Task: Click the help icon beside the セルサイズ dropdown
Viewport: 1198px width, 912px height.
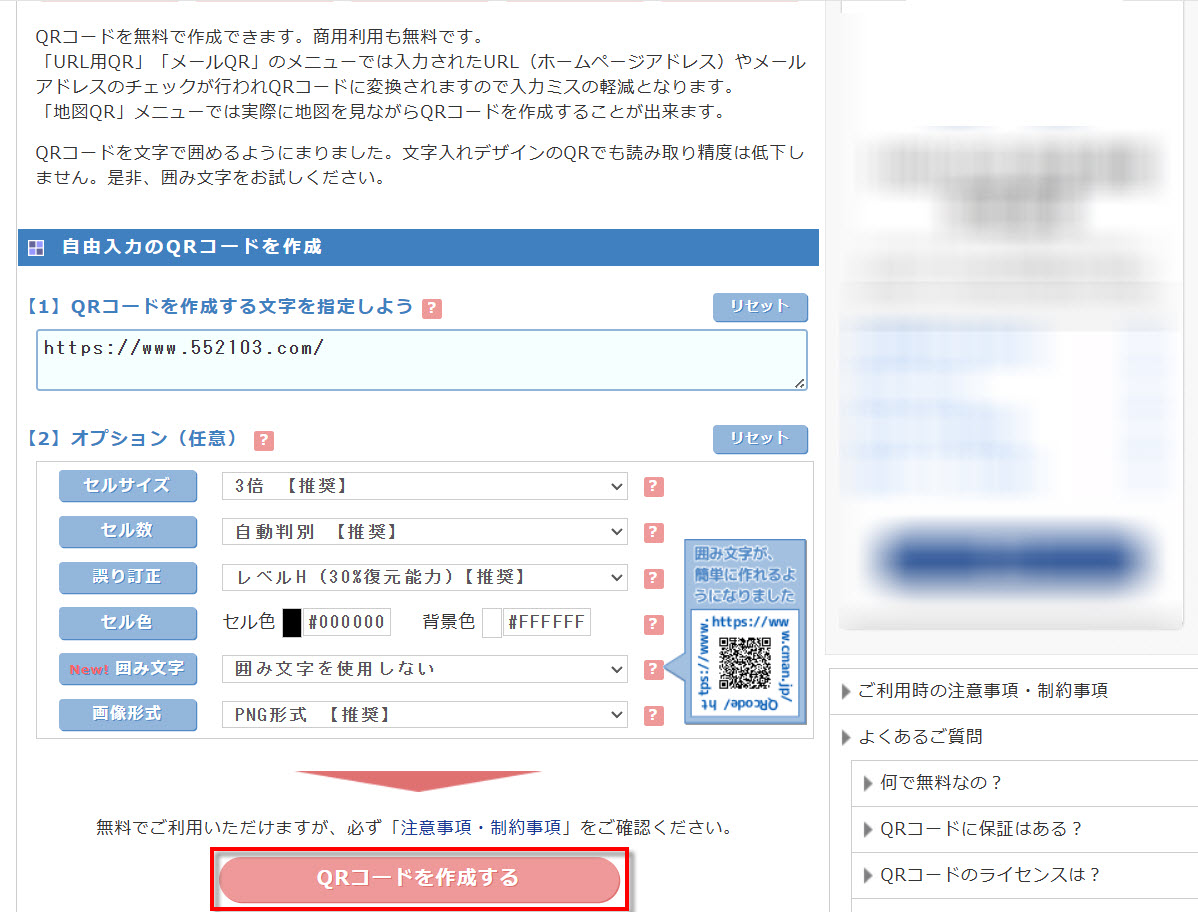Action: tap(653, 487)
